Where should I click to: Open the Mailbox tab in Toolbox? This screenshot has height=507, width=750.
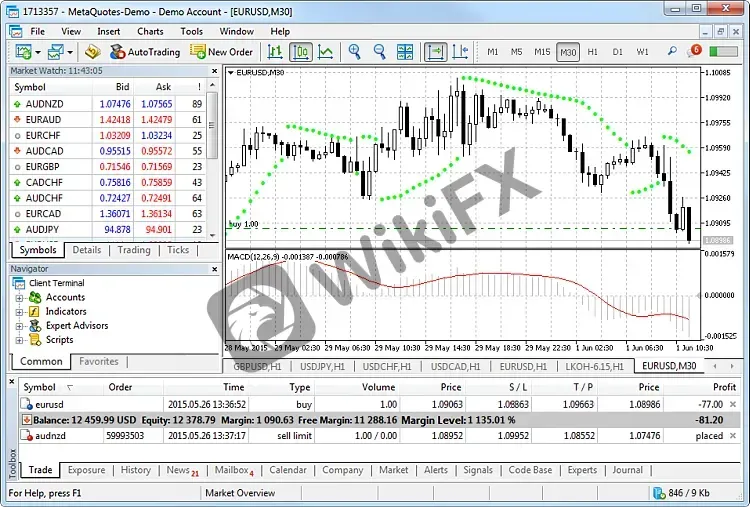pos(234,470)
